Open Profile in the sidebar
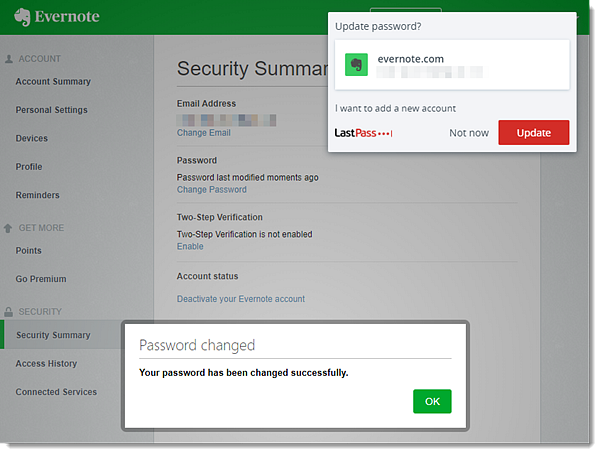Viewport: 600px width, 454px height. tap(29, 167)
